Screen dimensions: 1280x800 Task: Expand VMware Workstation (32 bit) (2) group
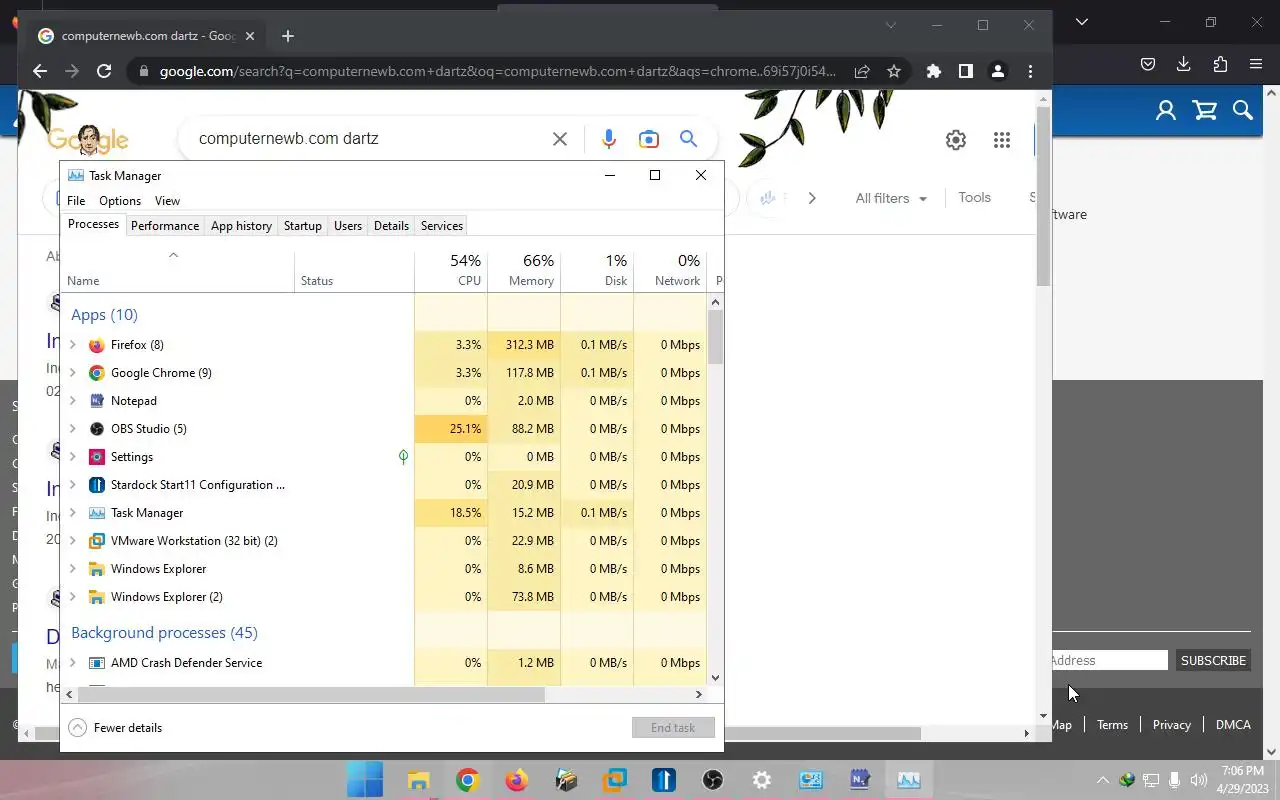(72, 541)
